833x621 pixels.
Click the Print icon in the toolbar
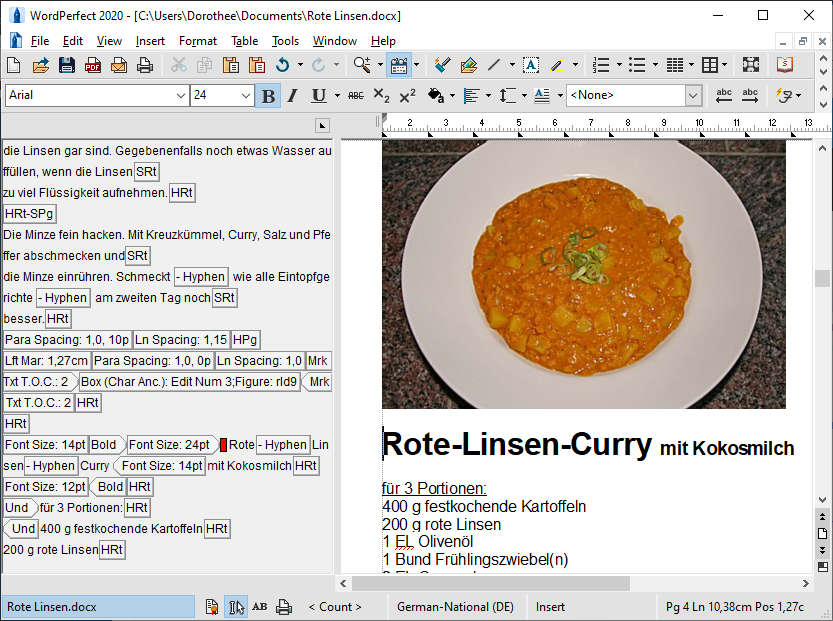[x=145, y=66]
